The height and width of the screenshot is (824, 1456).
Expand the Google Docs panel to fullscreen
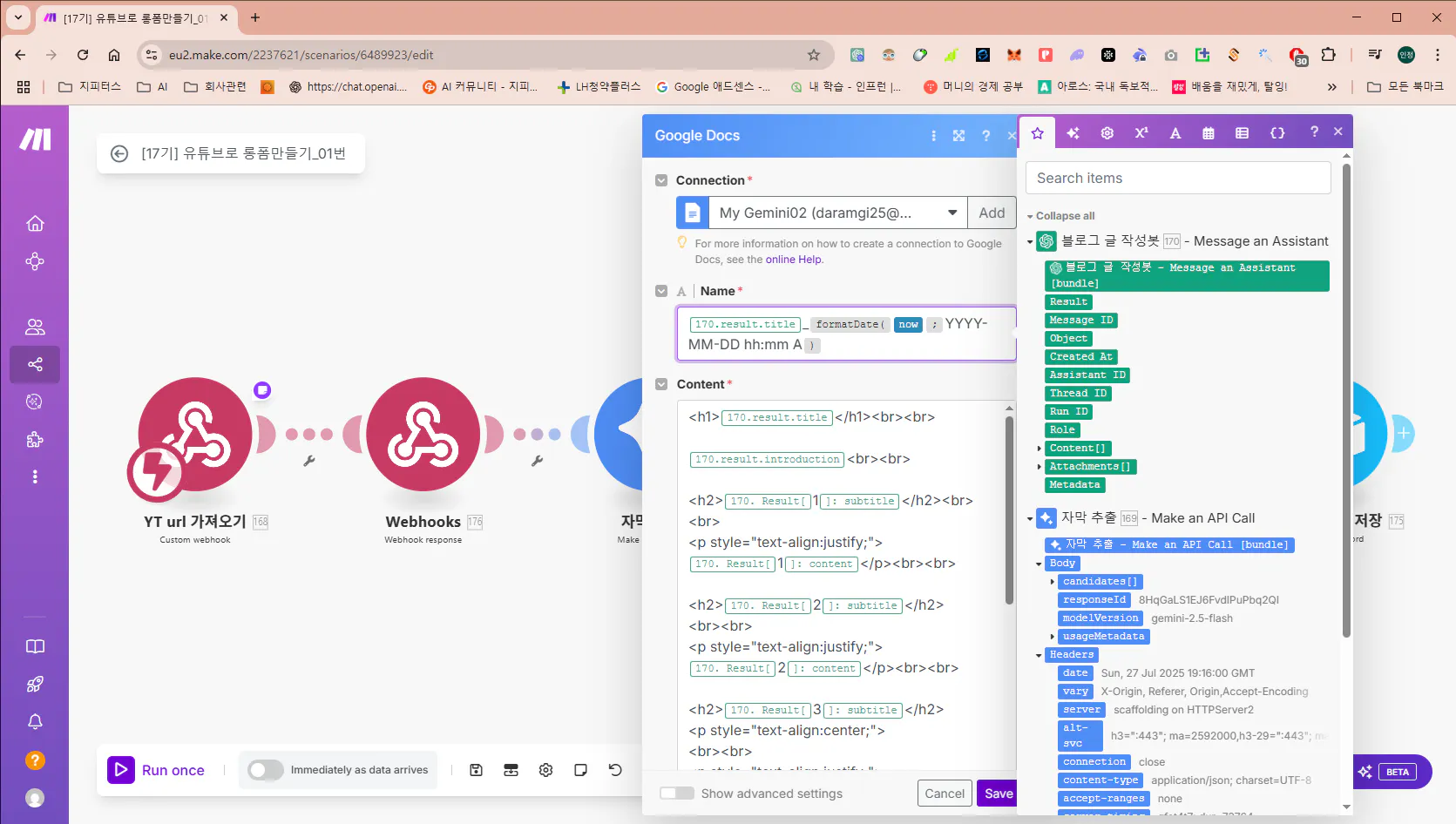[958, 136]
